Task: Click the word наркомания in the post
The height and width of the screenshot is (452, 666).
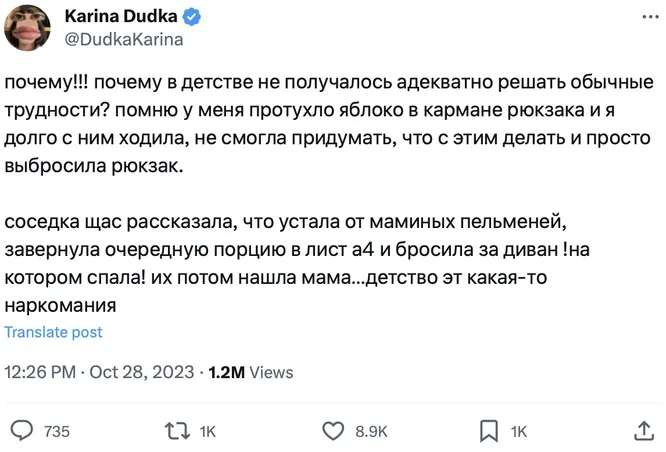Action: [60, 305]
